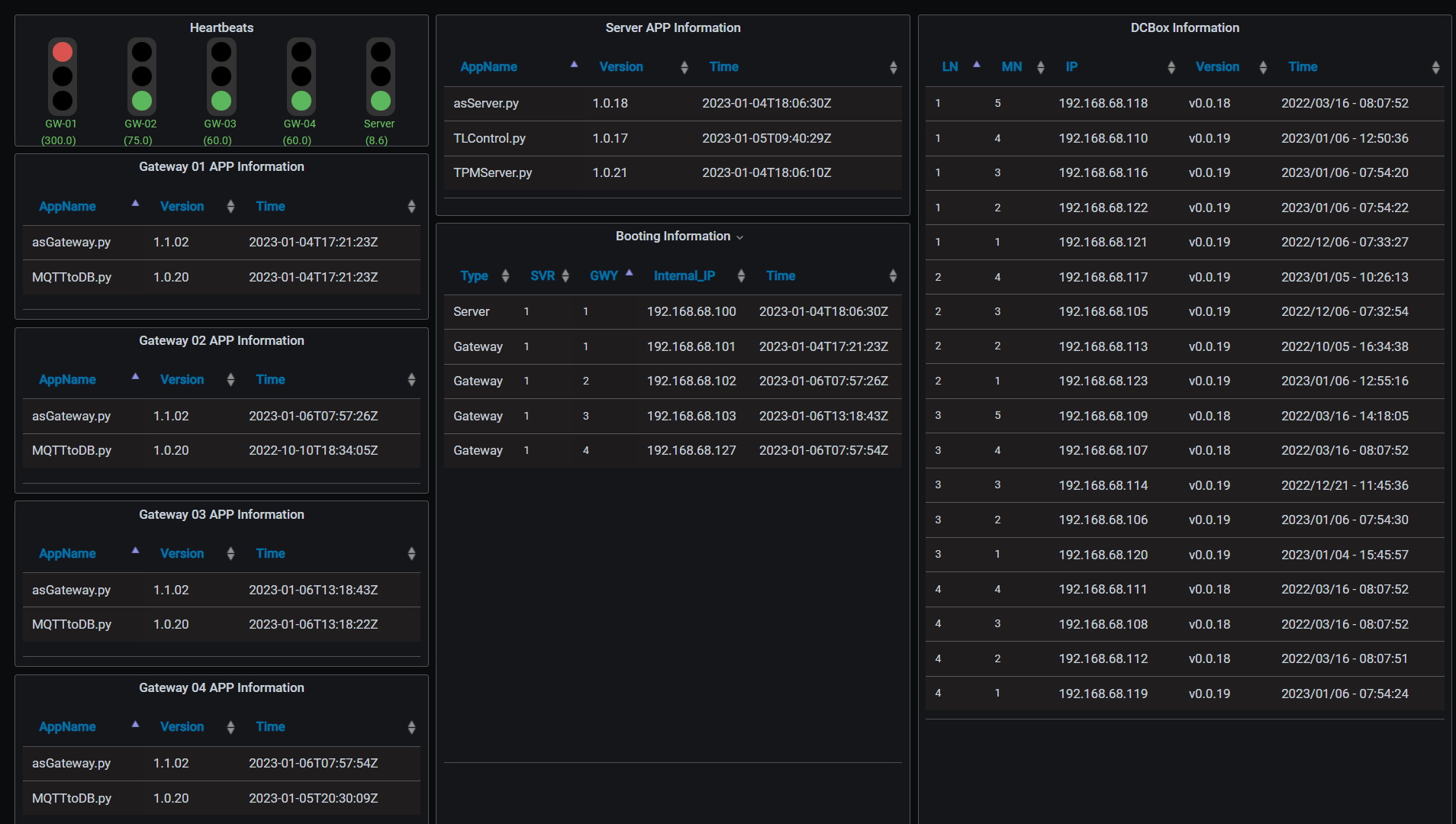The height and width of the screenshot is (824, 1456).
Task: Sort Gateway 02 table by Time header
Action: [270, 380]
